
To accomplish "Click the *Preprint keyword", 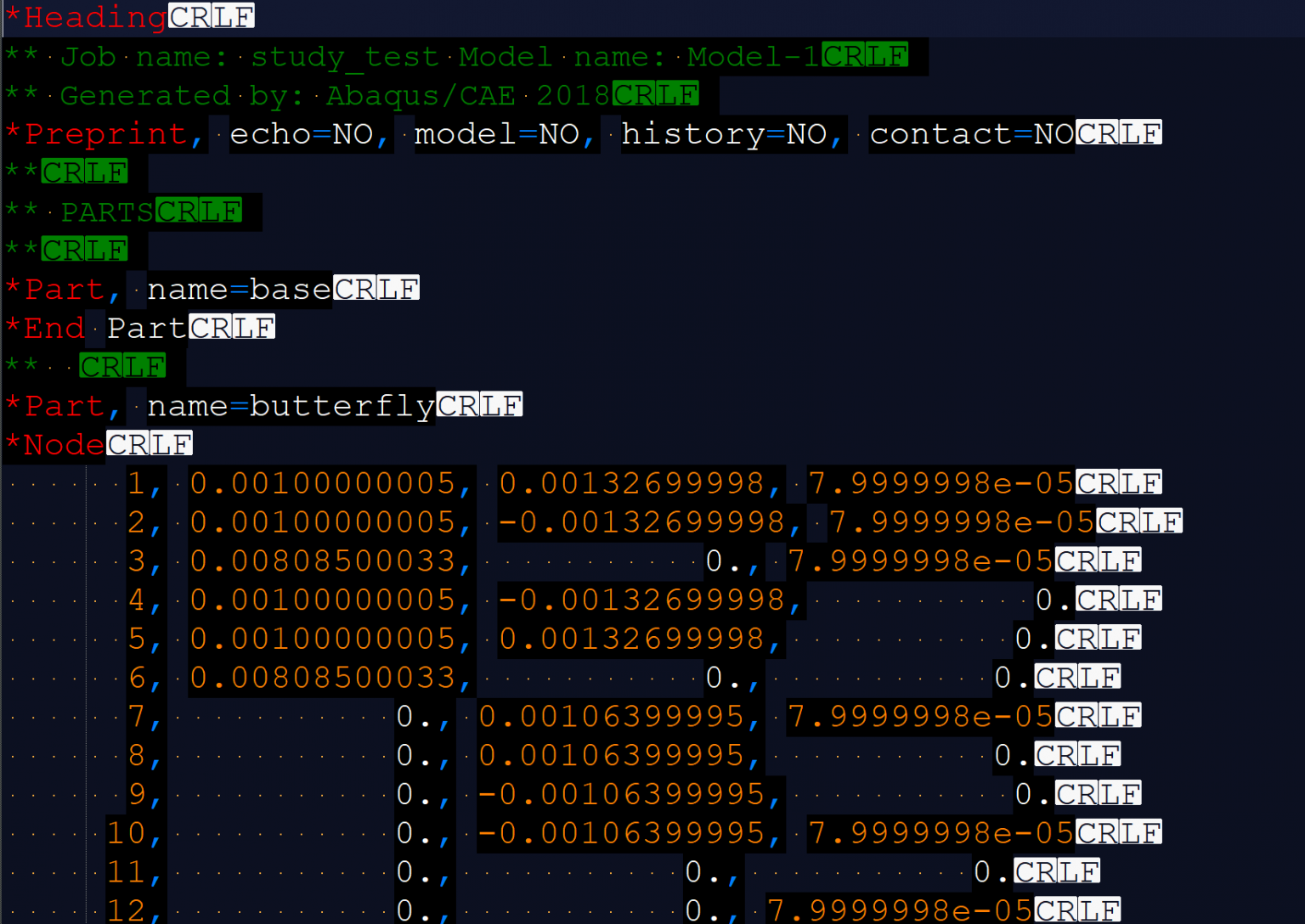I will point(97,134).
